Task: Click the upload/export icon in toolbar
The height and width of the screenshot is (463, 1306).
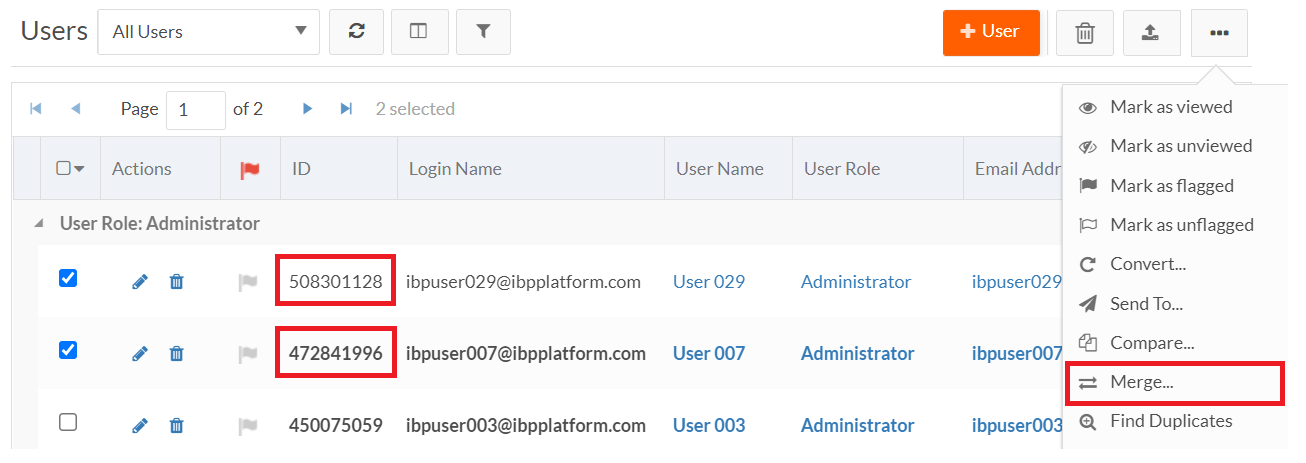Action: (1150, 33)
